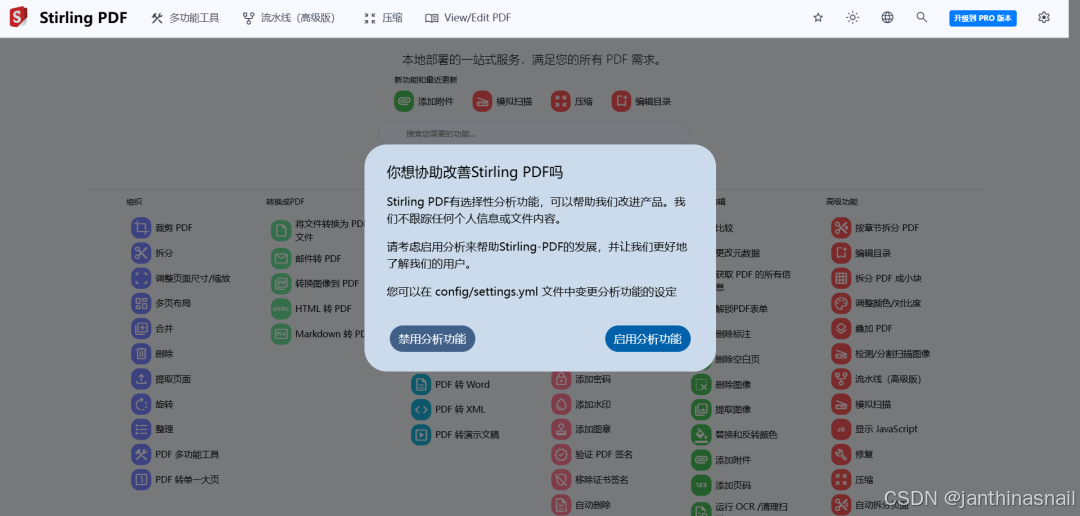
Task: Click the 添加图章 stamp icon
Action: click(x=561, y=429)
